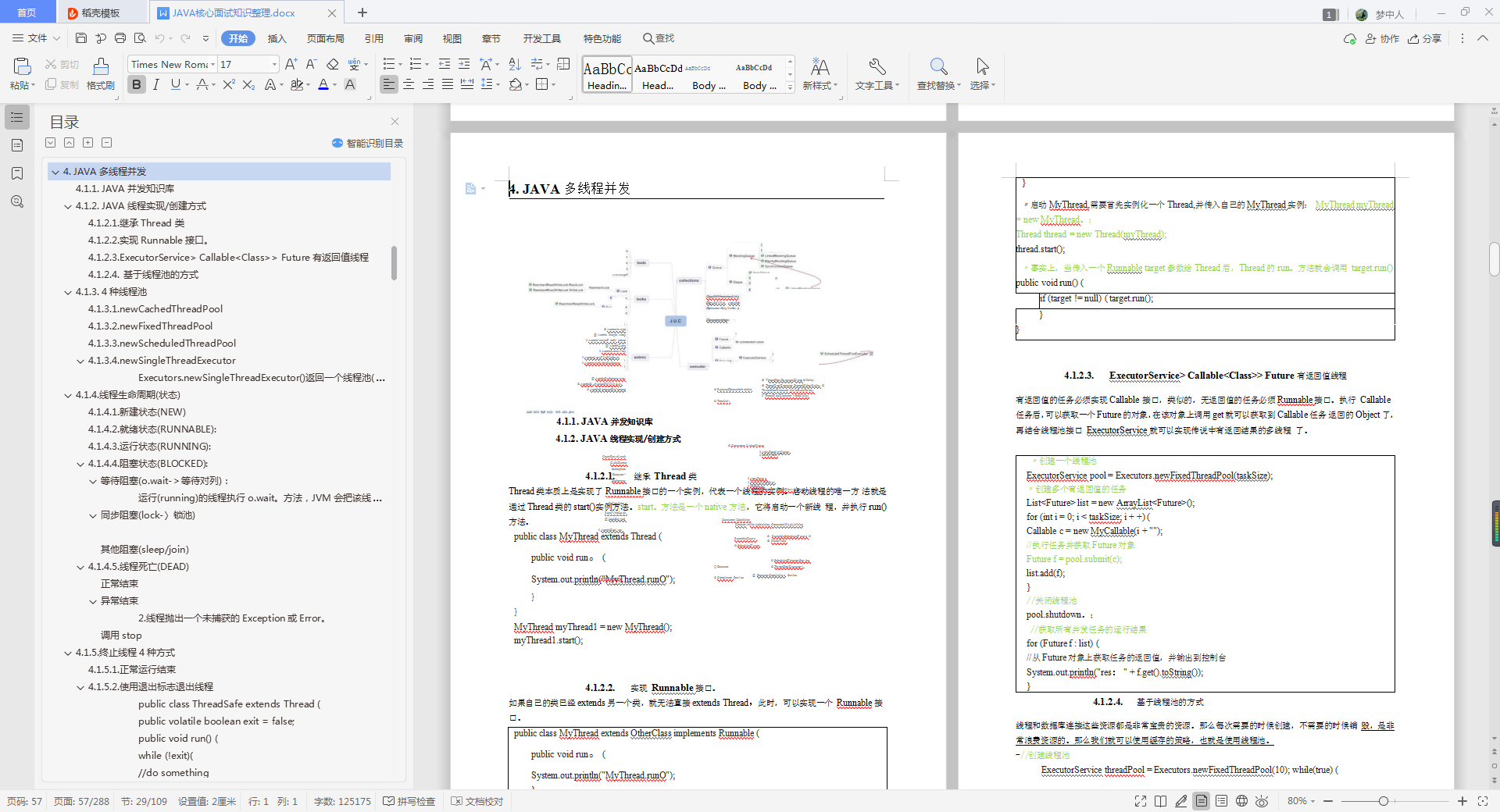This screenshot has height=812, width=1500.
Task: Click the 协作 (Collaborate) button
Action: click(x=1382, y=38)
